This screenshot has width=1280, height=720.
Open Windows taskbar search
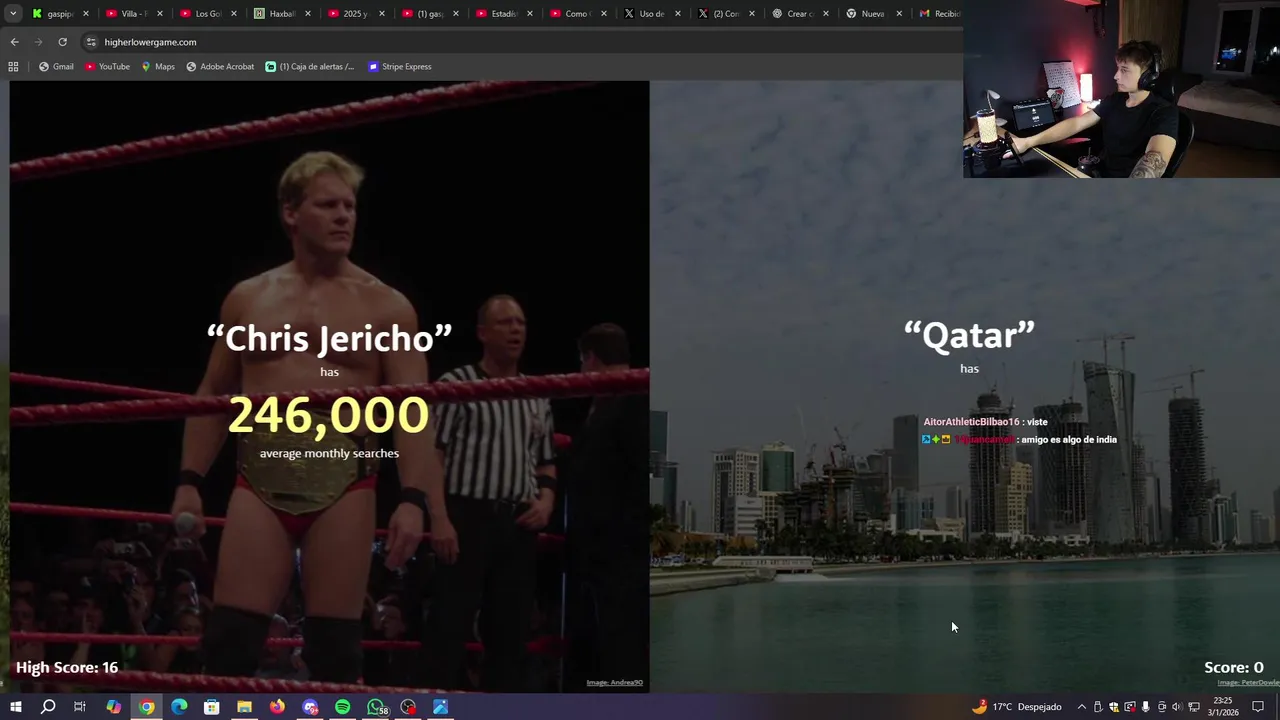tap(48, 707)
